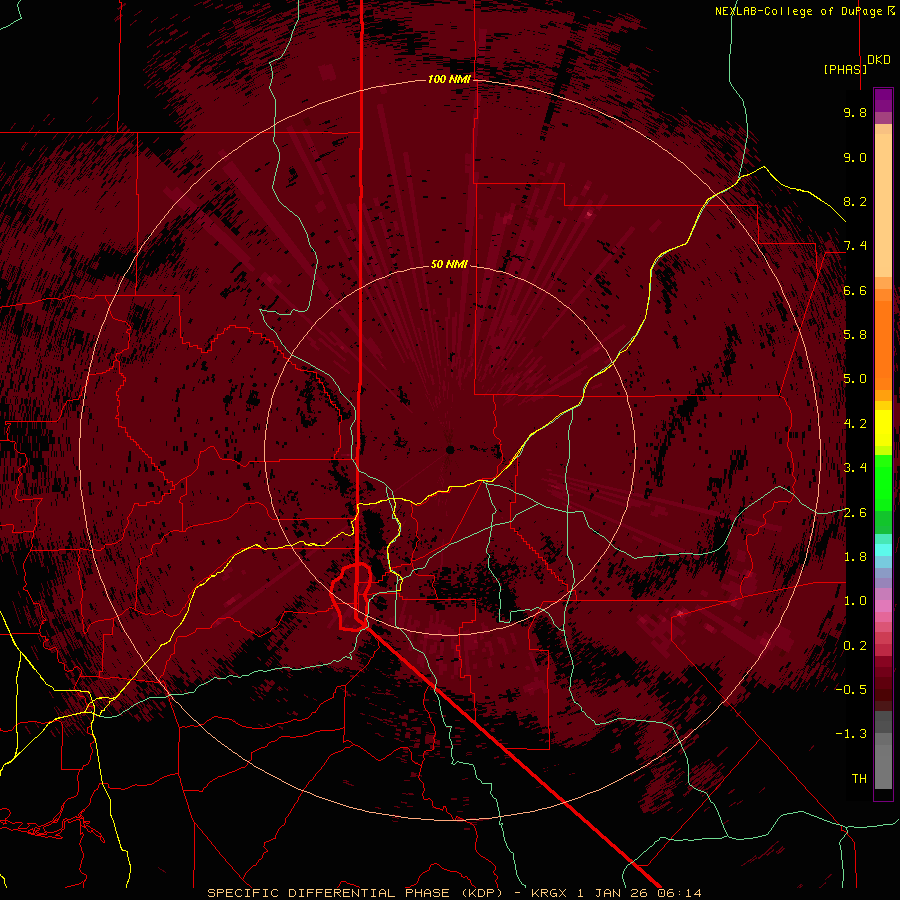Click the 100 NMI range ring label
Viewport: 900px width, 900px height.
pos(449,79)
